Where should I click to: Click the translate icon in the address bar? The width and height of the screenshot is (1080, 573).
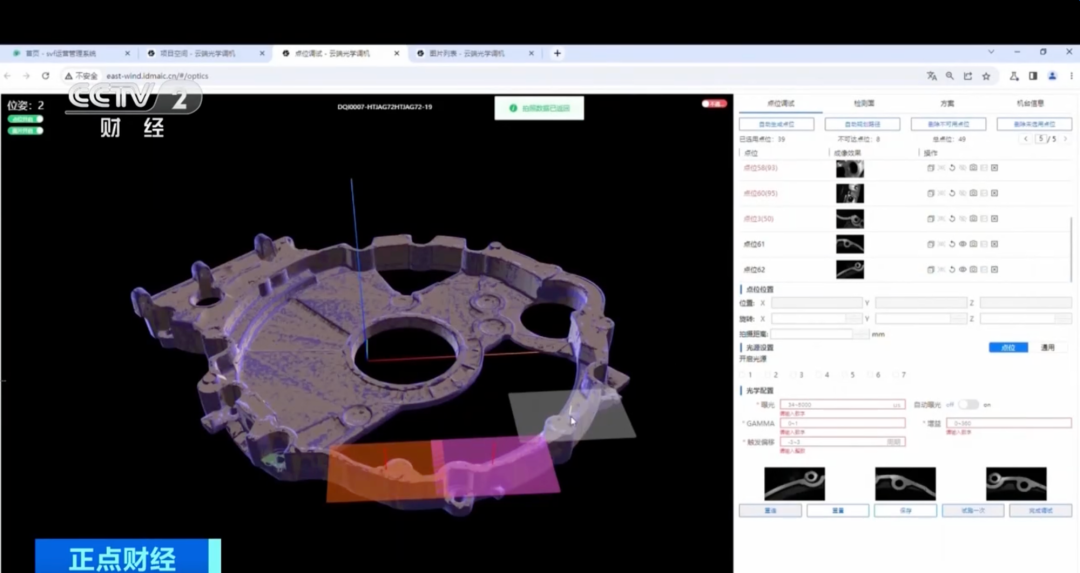pos(931,76)
